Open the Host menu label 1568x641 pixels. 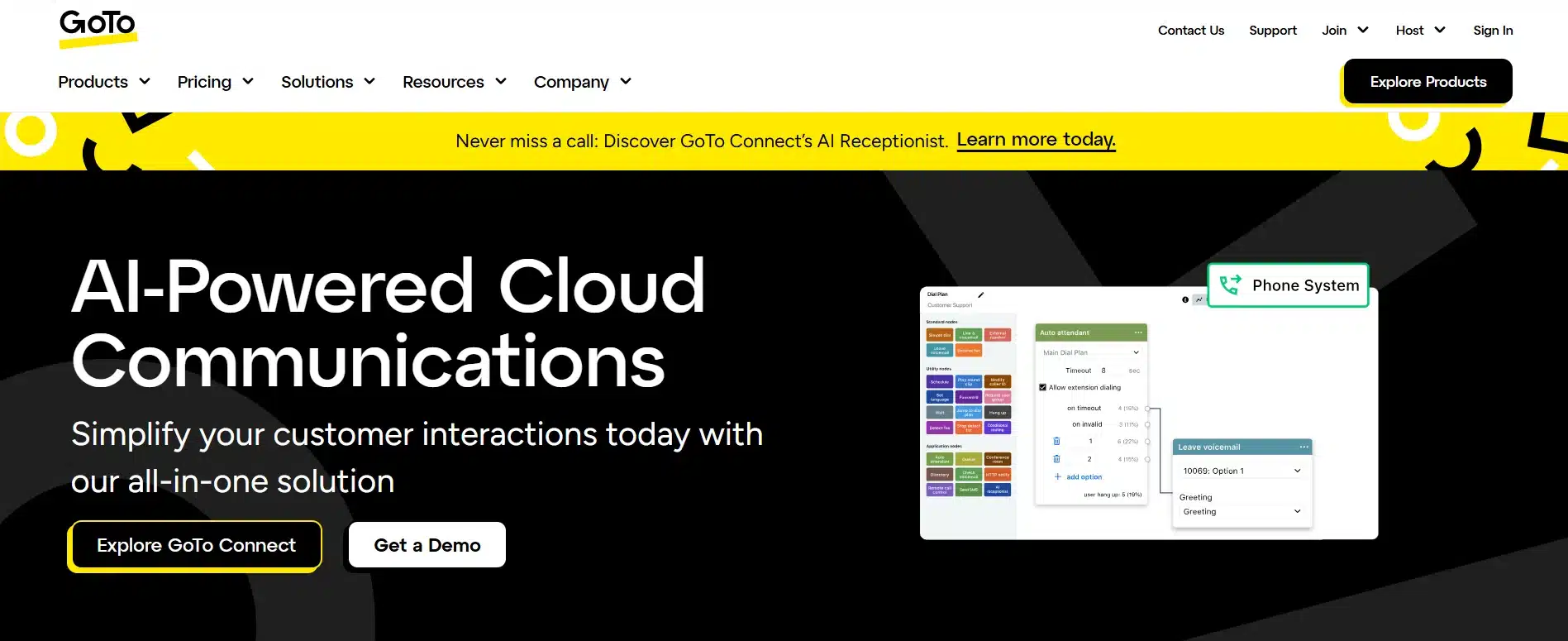point(1409,30)
